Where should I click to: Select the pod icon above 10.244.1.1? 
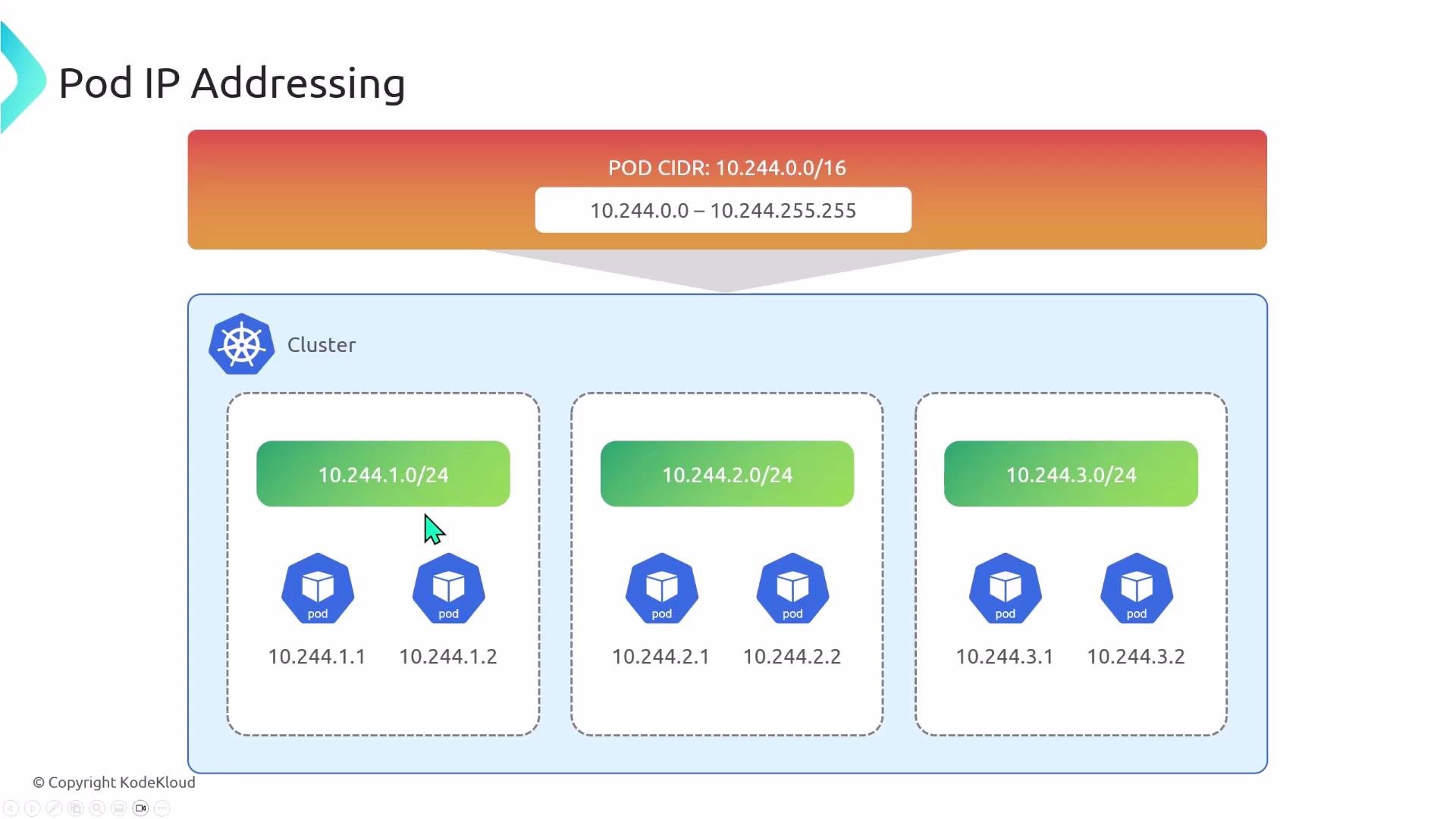pyautogui.click(x=318, y=589)
